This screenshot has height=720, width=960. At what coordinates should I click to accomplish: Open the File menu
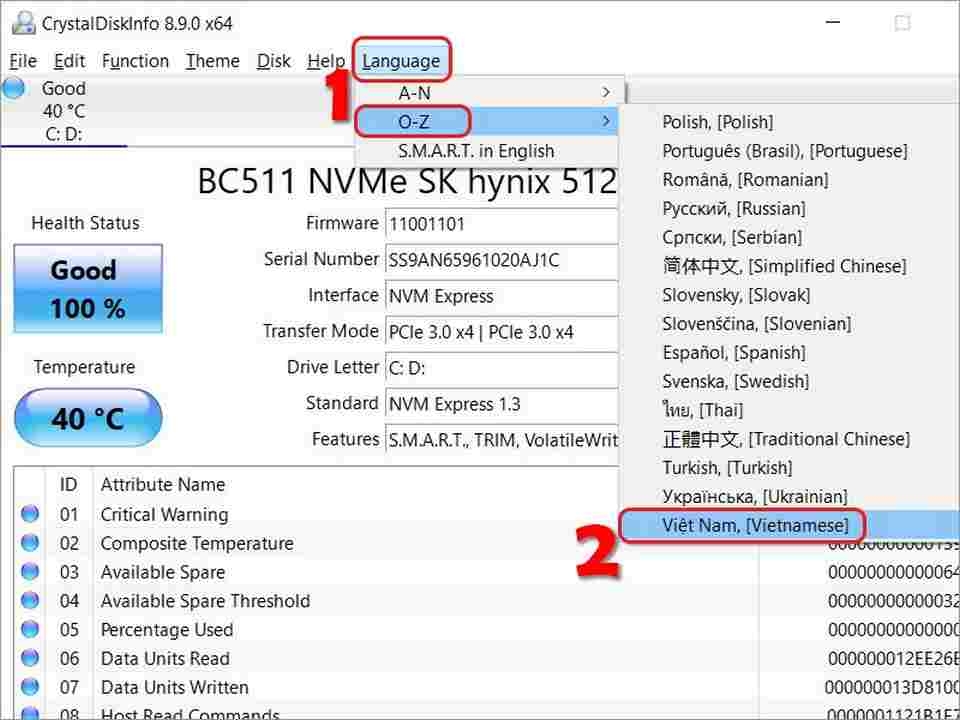[x=23, y=61]
